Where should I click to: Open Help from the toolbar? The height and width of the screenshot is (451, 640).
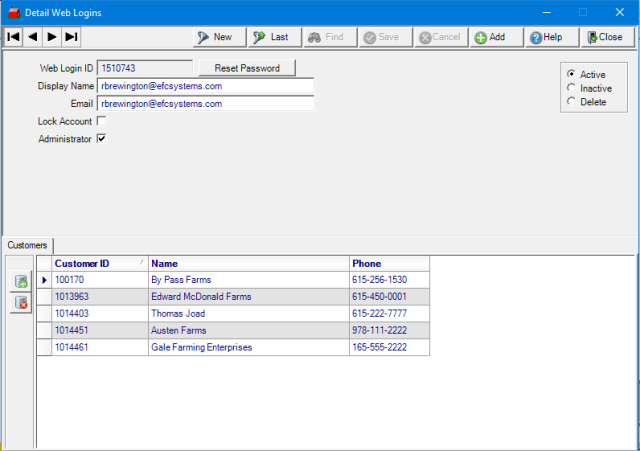tap(546, 37)
